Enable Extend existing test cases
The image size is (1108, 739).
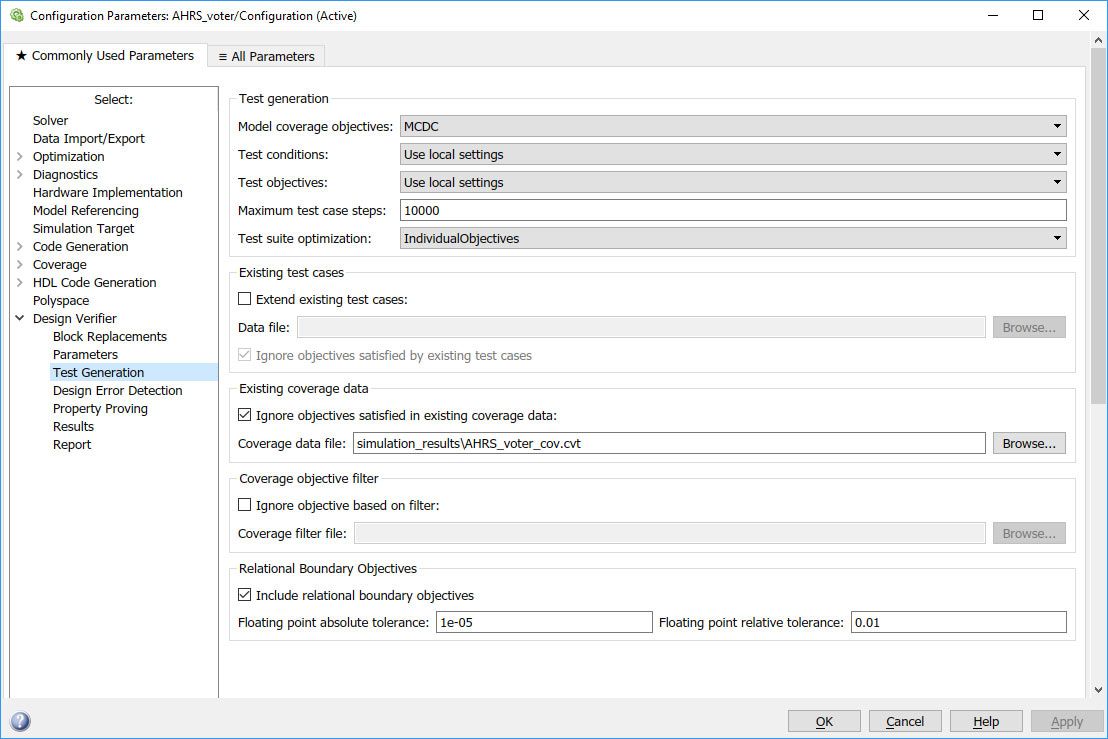243,298
